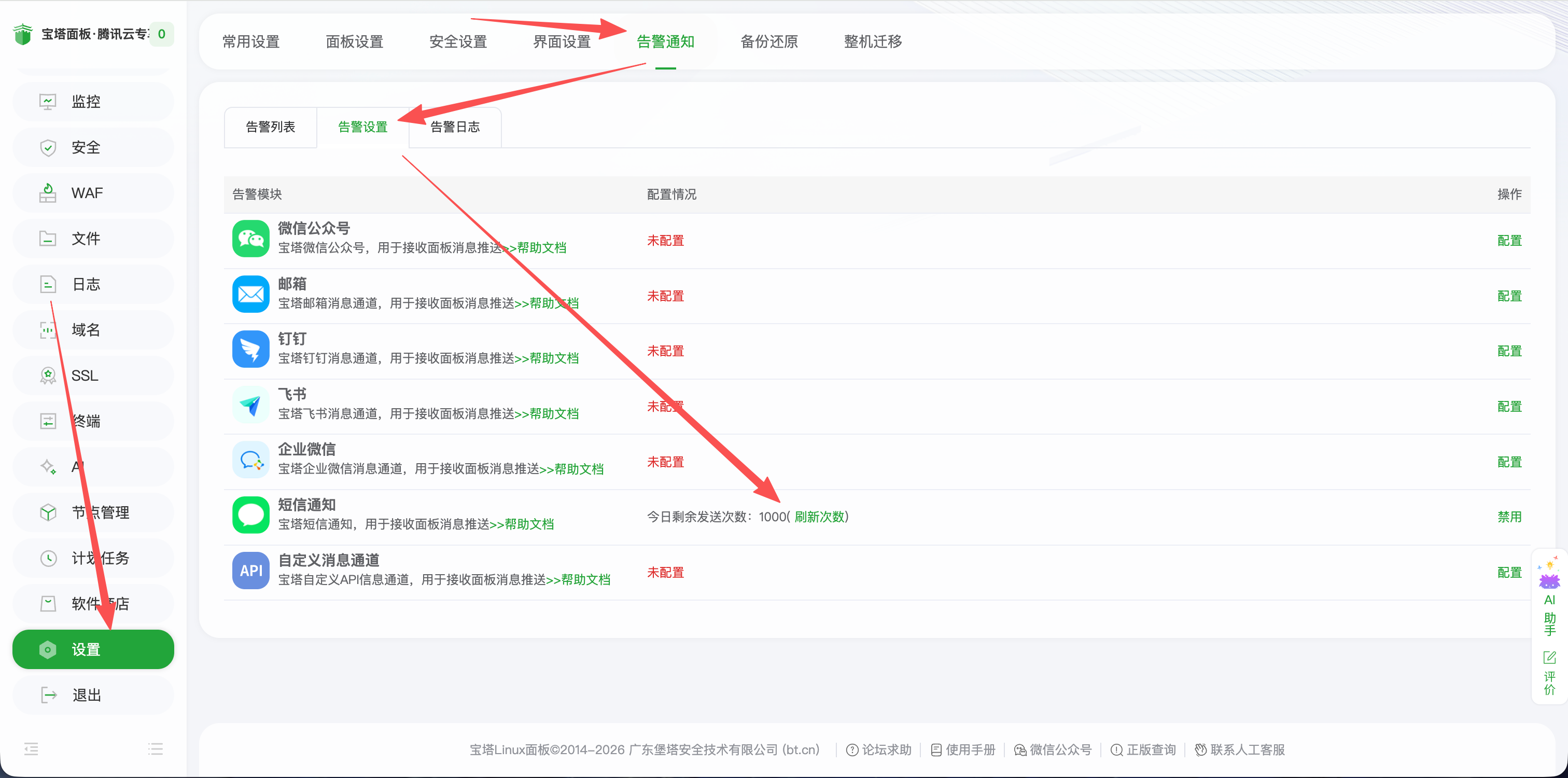
Task: Select the 文件 folder icon
Action: coord(48,239)
